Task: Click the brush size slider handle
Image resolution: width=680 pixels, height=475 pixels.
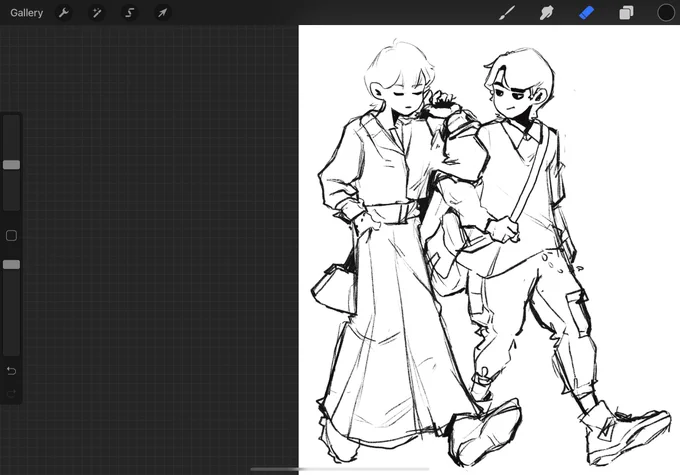Action: pyautogui.click(x=11, y=164)
